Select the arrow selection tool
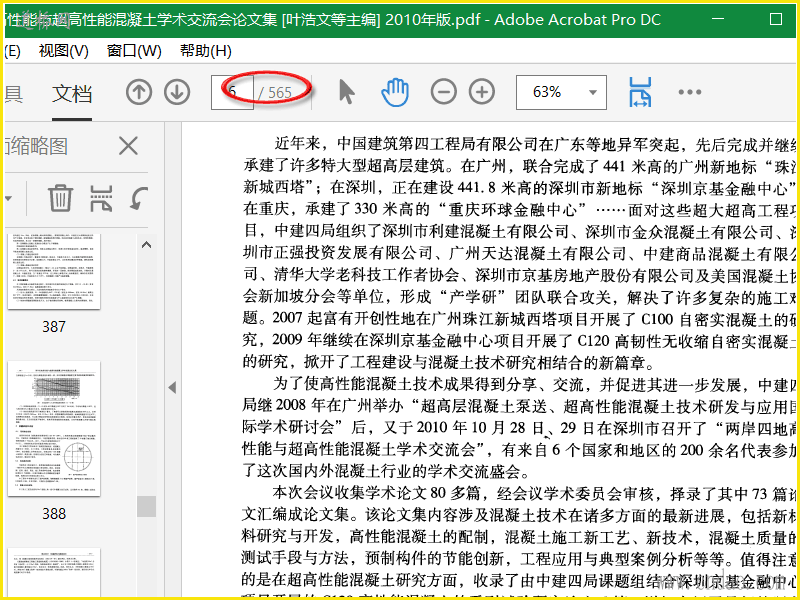This screenshot has width=800, height=600. click(346, 92)
